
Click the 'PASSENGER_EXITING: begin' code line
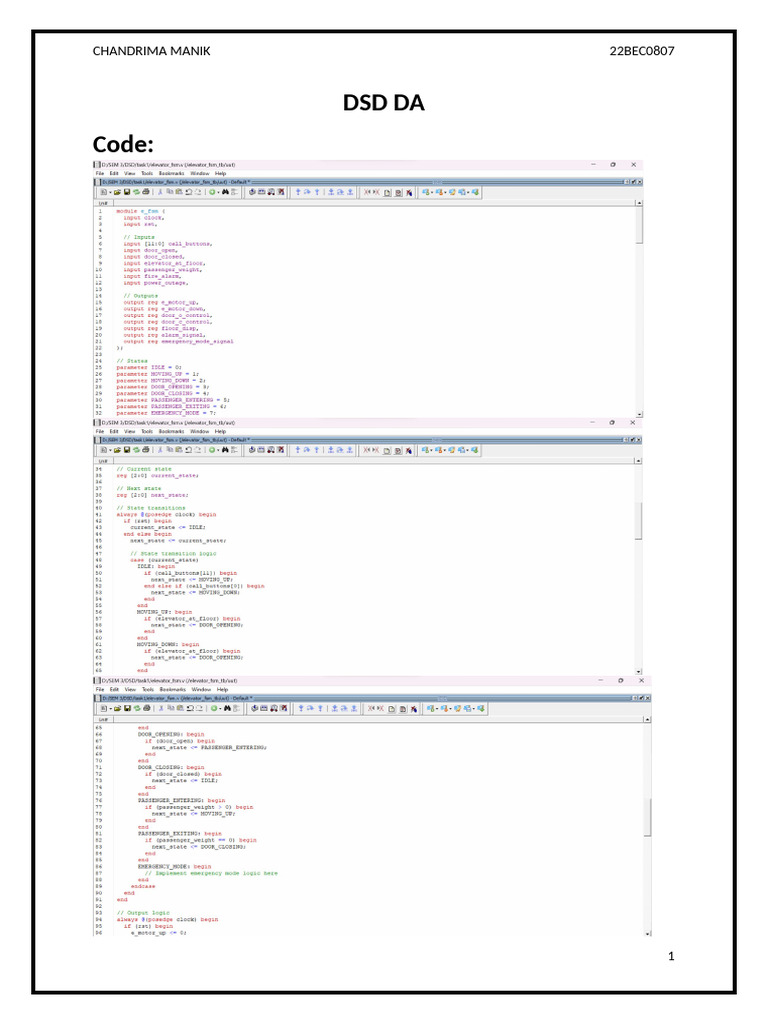click(180, 833)
